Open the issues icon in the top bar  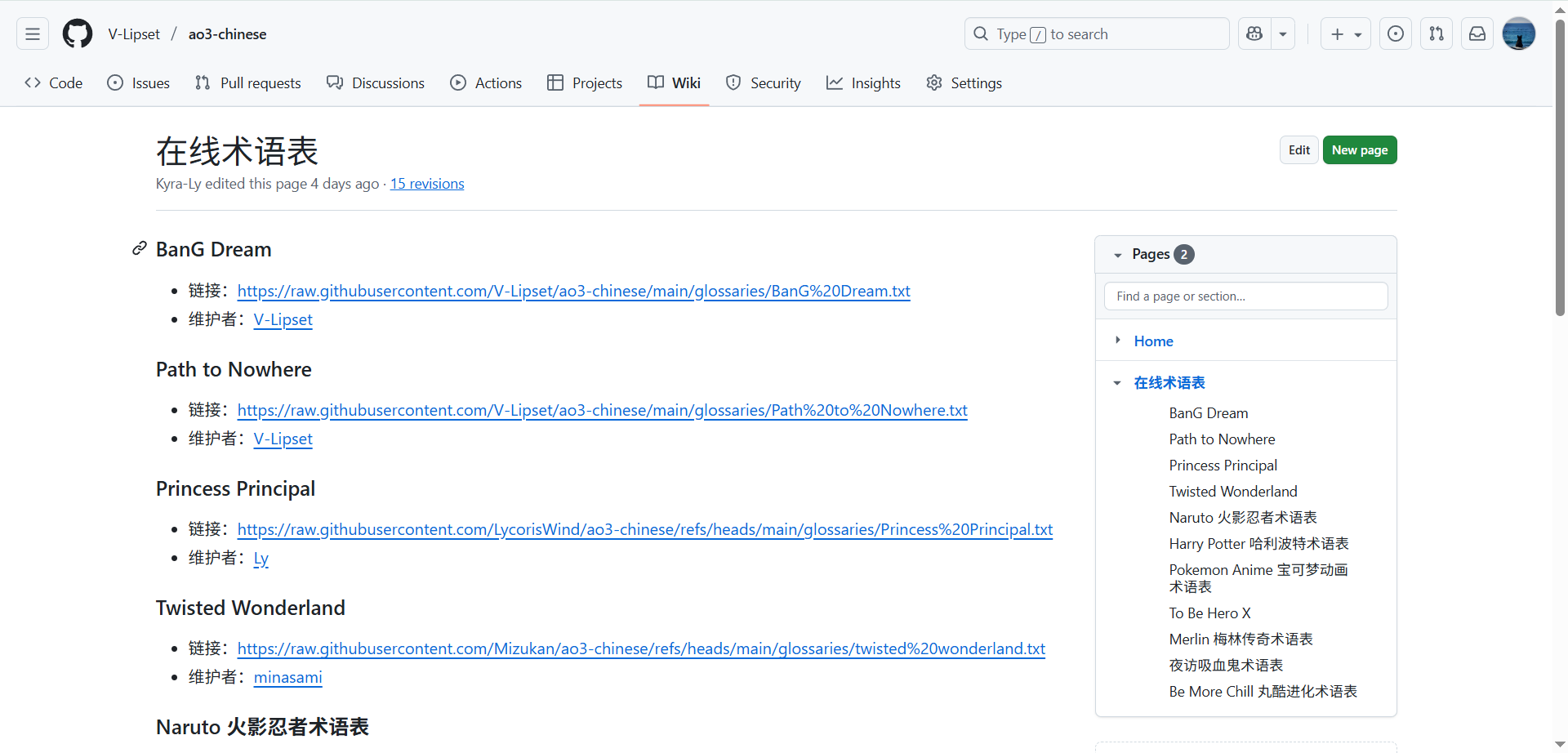point(1396,34)
